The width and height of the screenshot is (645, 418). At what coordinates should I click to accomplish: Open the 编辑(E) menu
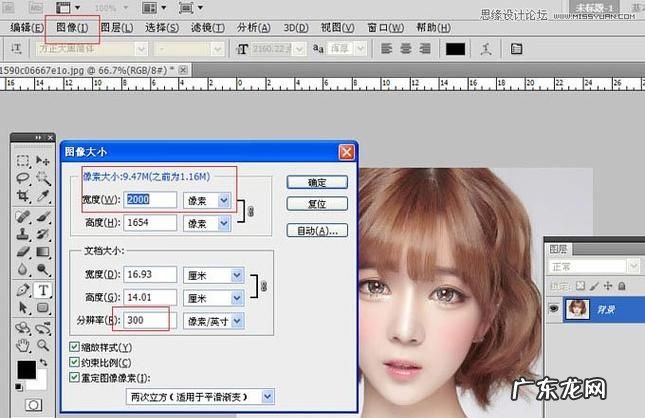pyautogui.click(x=26, y=28)
